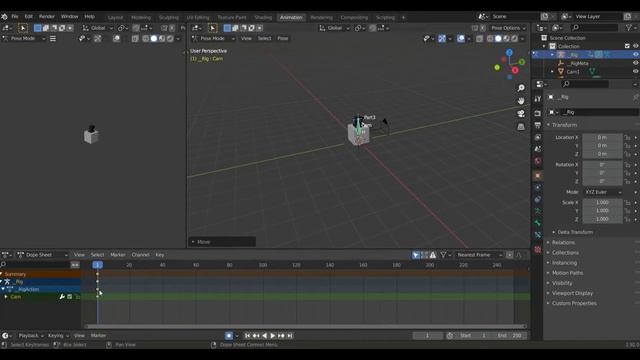Screen dimensions: 640x360
Task: Play the animation forward
Action: pyautogui.click(x=273, y=336)
